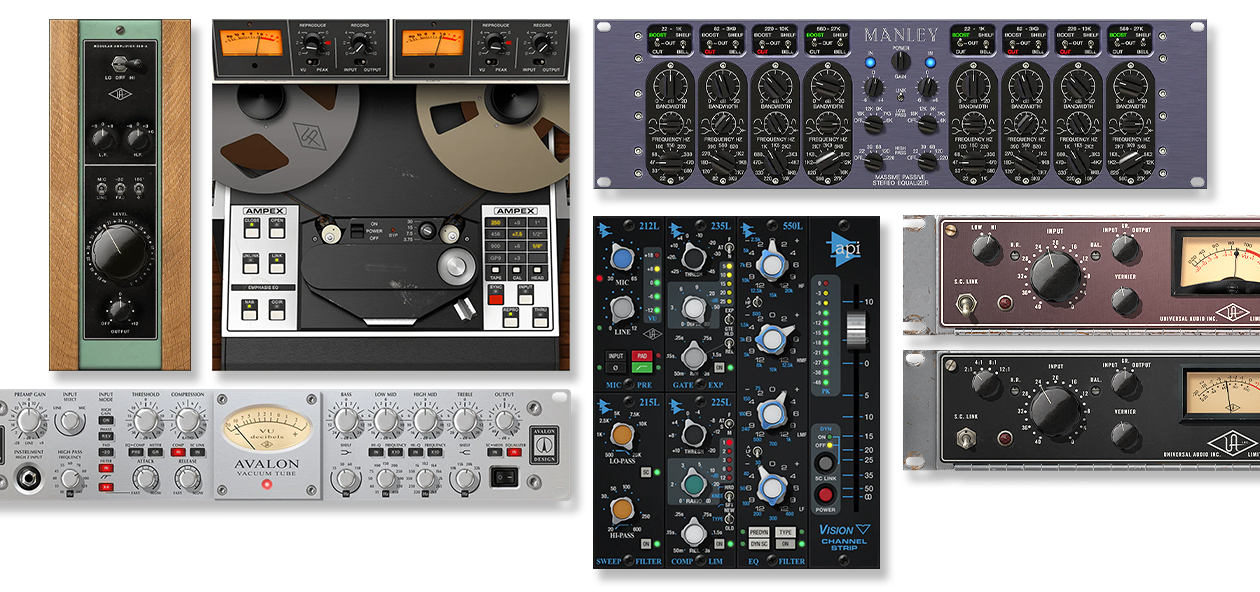Image resolution: width=1260 pixels, height=592 pixels.
Task: Click the large Ampex silver capstan wheel
Action: point(458,266)
